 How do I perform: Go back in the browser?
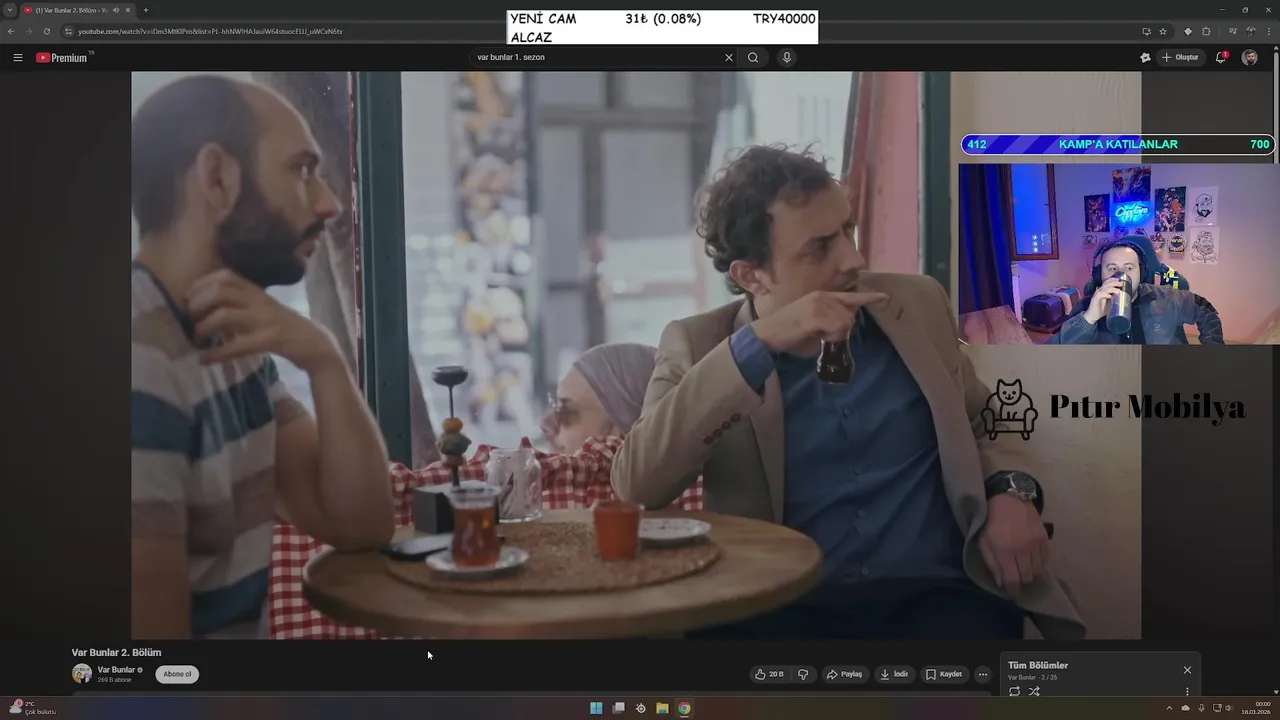tap(11, 31)
